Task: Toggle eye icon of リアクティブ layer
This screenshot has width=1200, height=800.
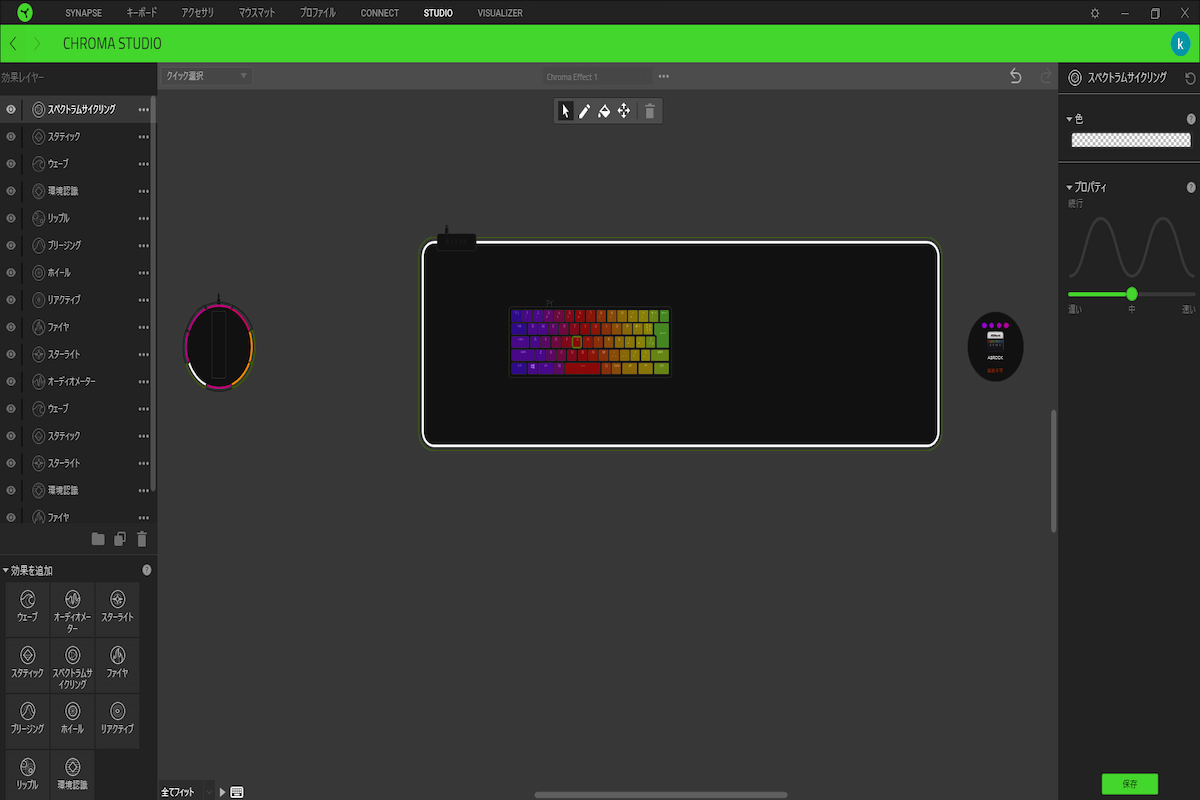Action: (x=11, y=300)
